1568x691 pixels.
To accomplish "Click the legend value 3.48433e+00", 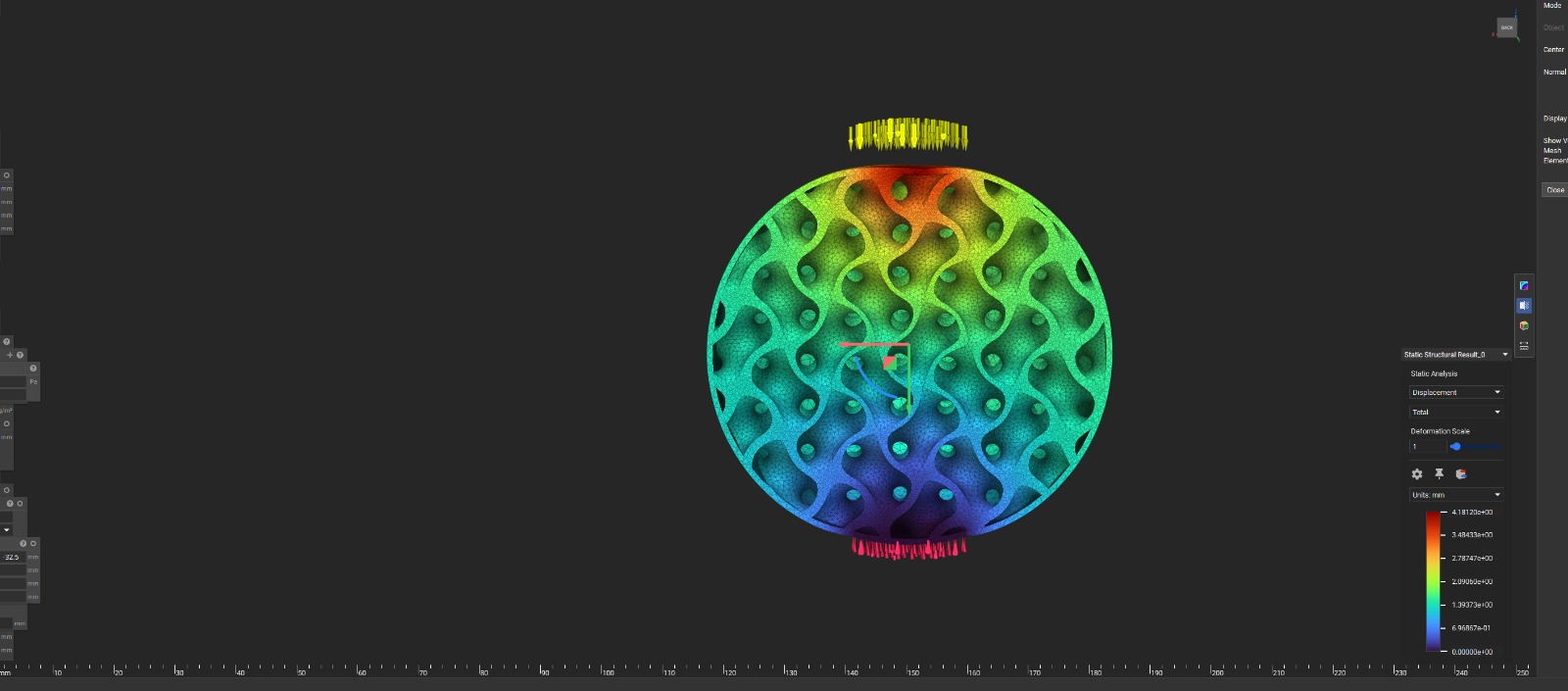I will [1472, 535].
